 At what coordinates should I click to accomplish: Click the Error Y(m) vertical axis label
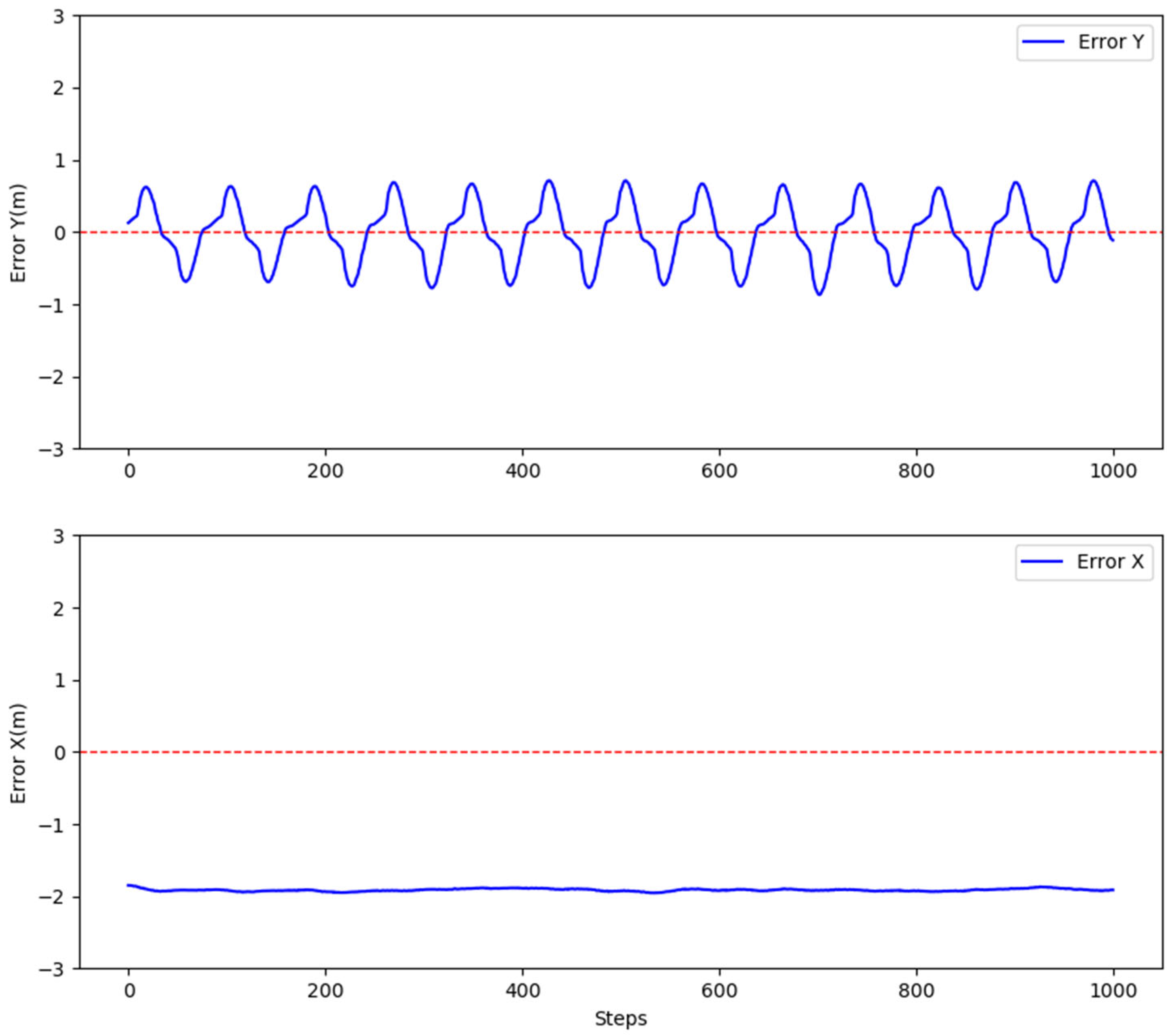tap(19, 233)
